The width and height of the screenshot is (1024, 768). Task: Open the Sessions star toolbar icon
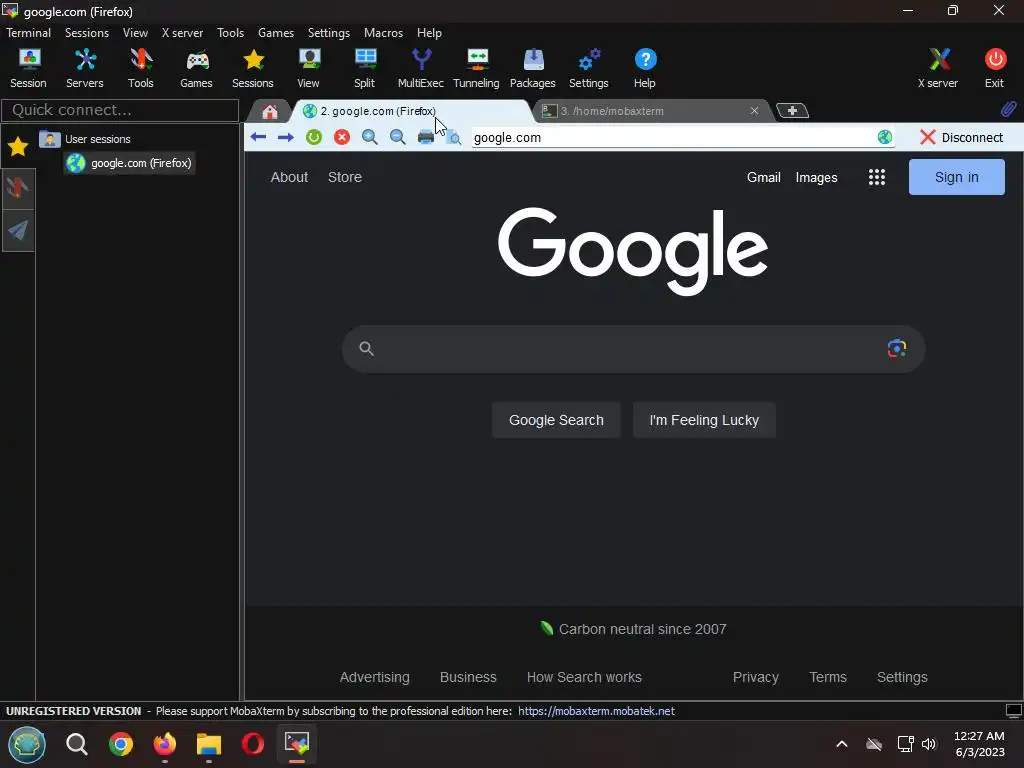point(253,68)
